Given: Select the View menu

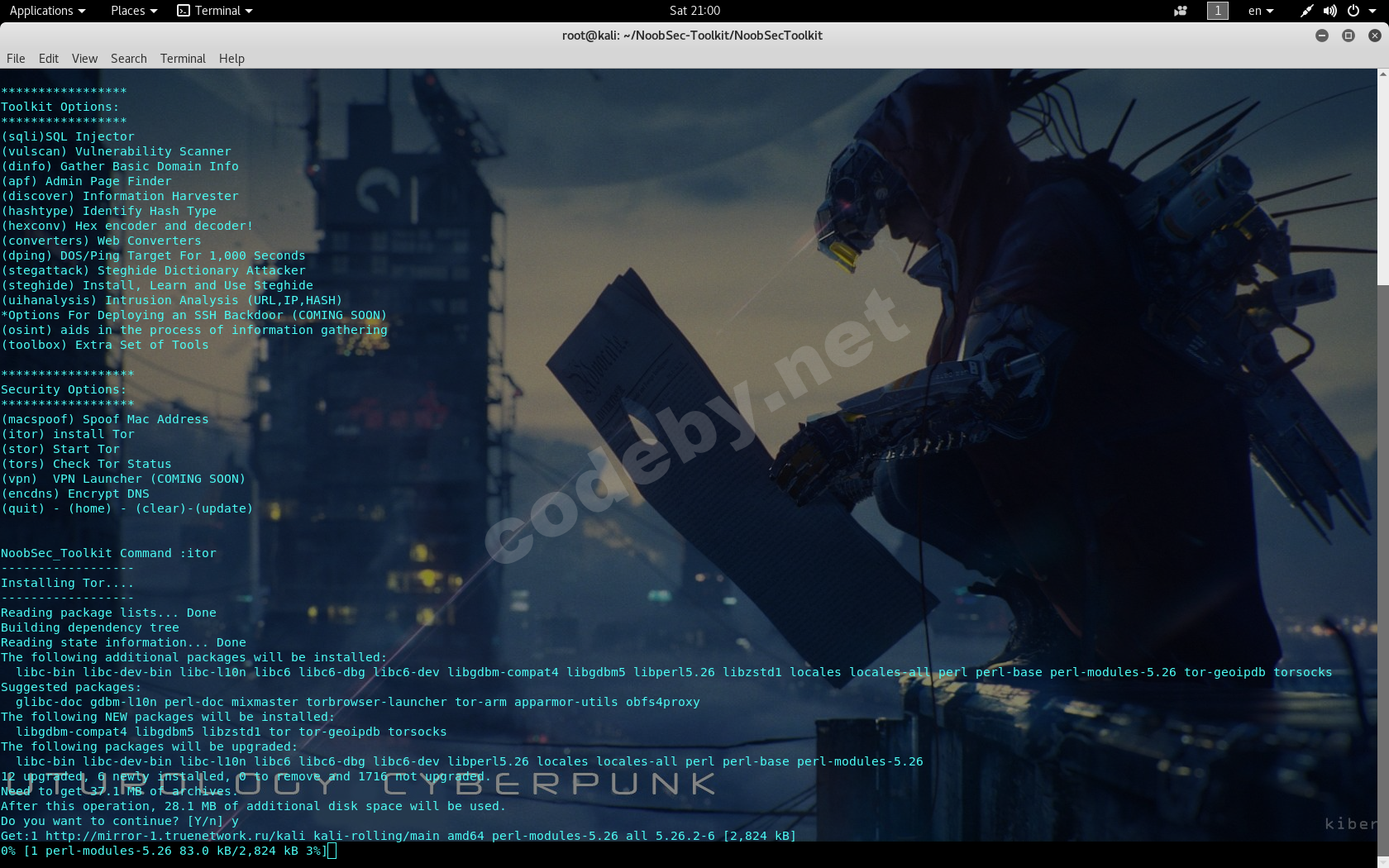Looking at the screenshot, I should [84, 59].
